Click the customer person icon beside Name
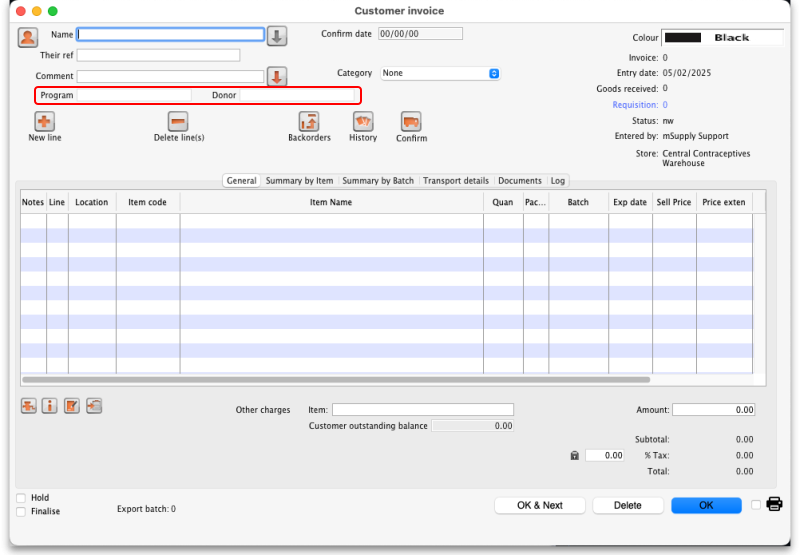 pos(28,37)
